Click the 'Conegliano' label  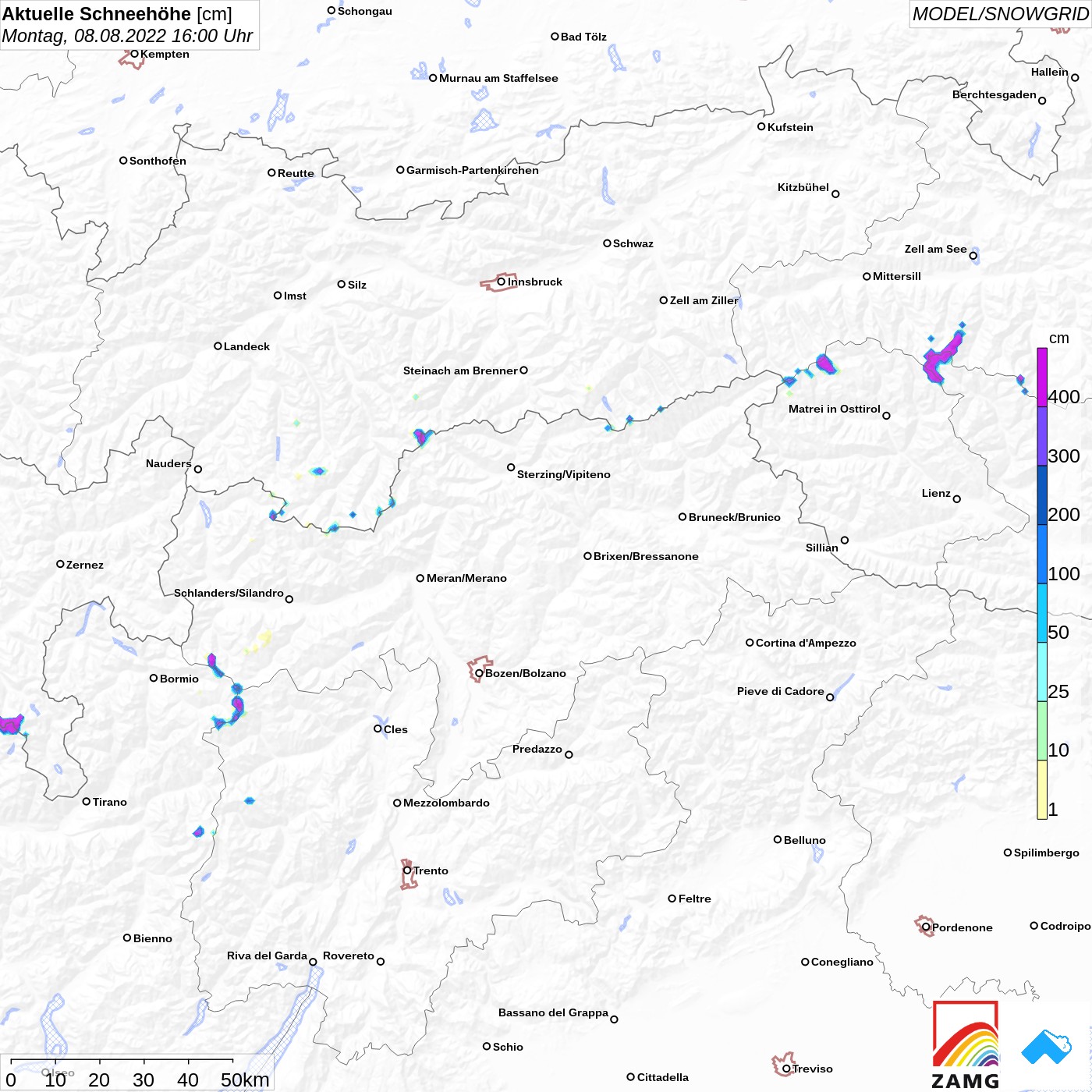click(x=842, y=962)
